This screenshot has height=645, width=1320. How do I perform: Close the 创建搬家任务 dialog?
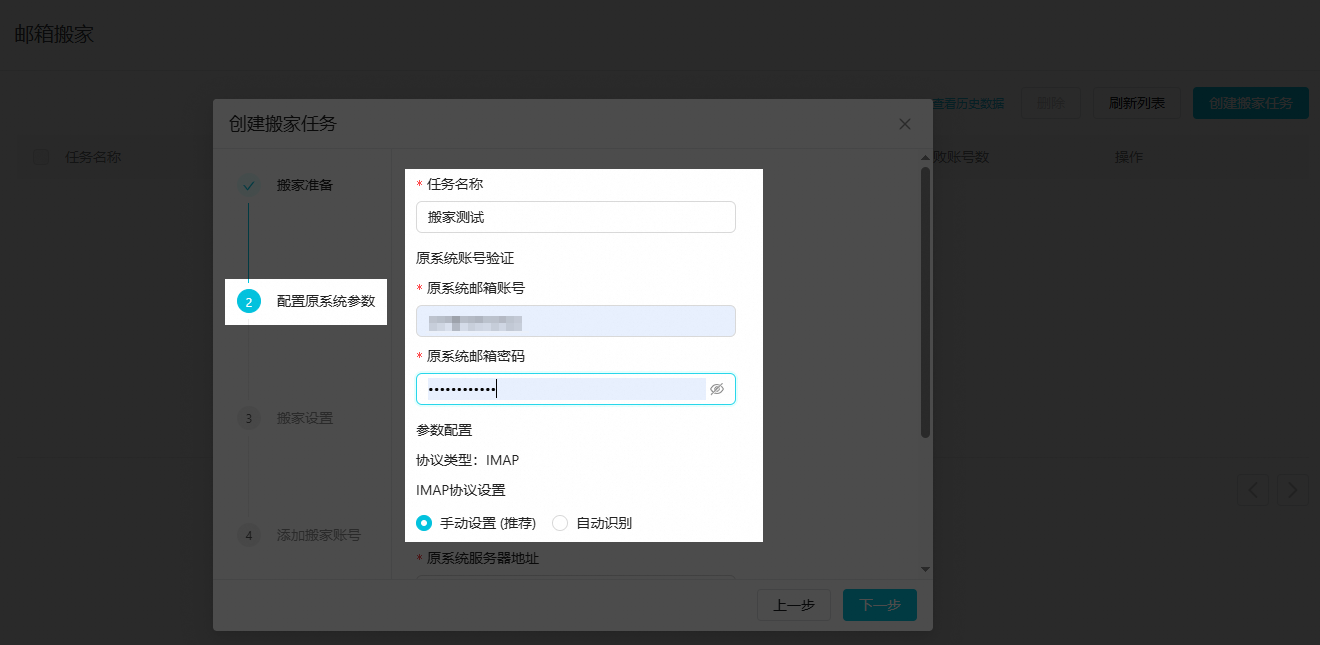(905, 124)
